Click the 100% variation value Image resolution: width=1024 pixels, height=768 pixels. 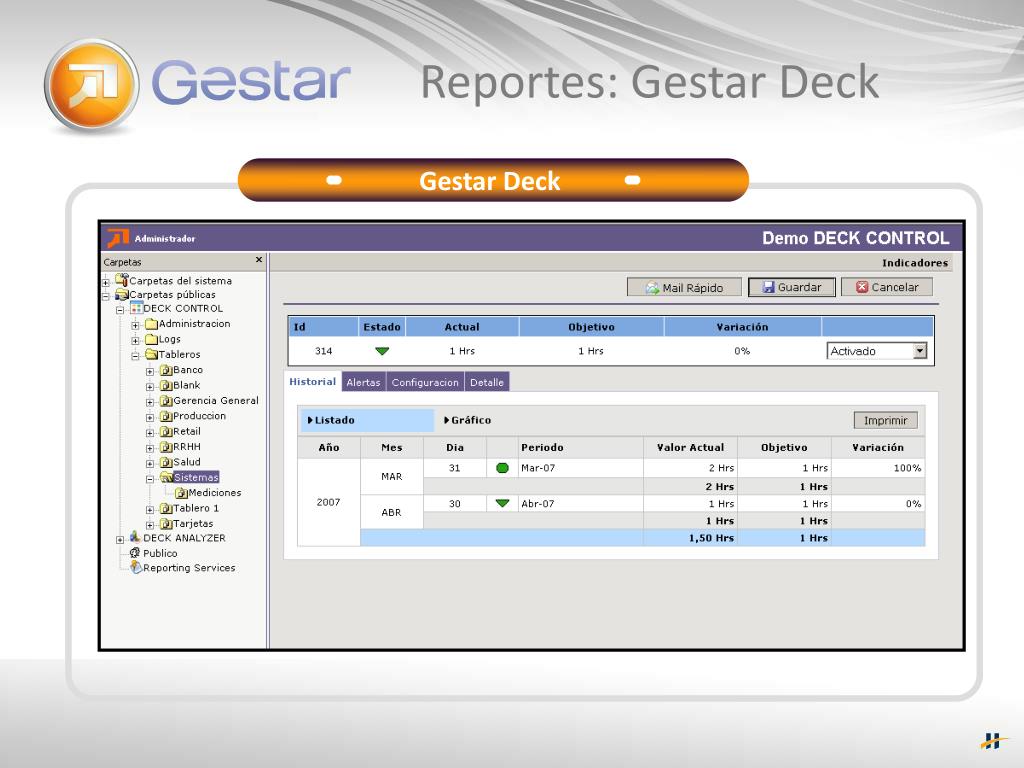pos(907,468)
